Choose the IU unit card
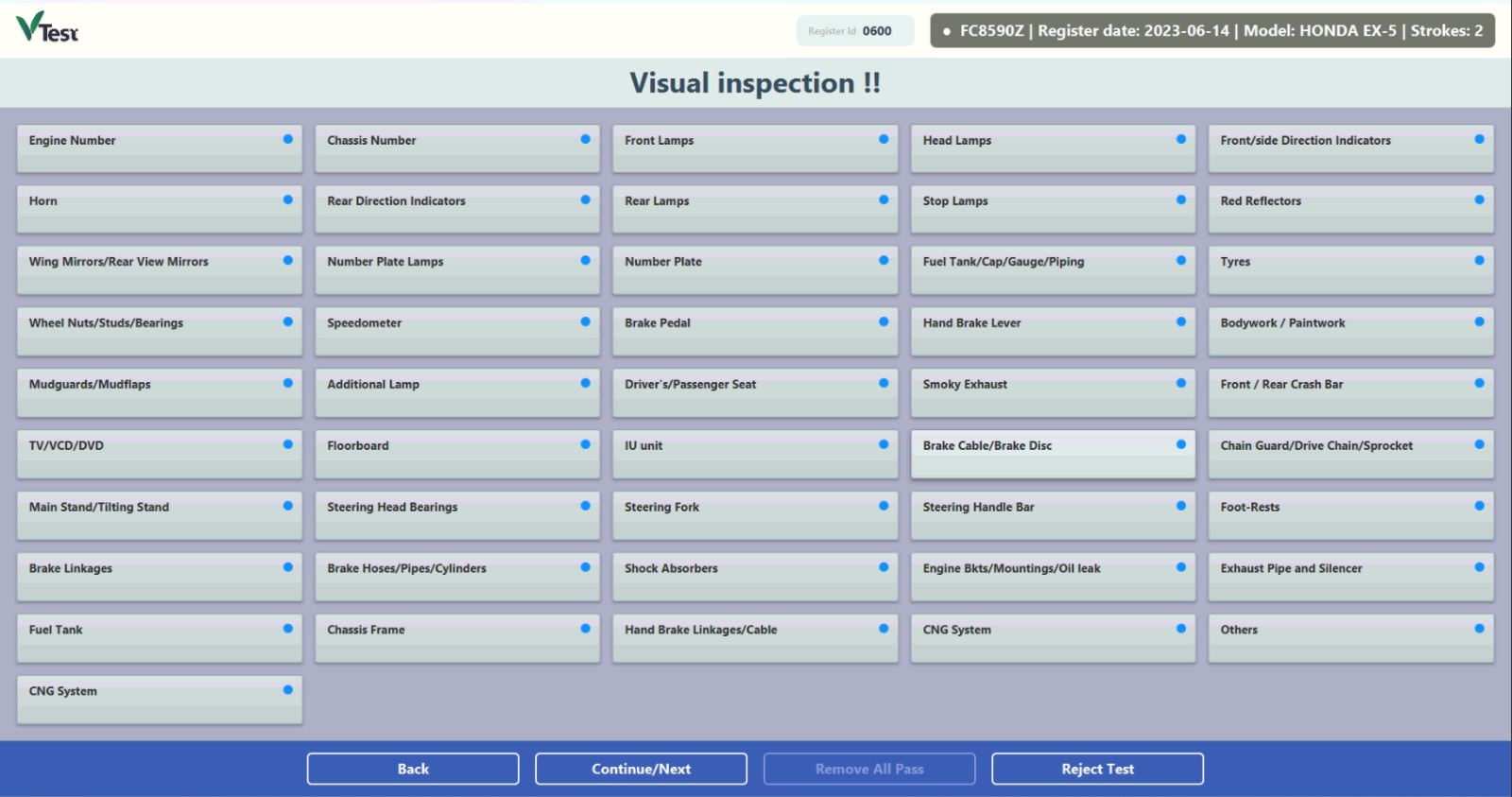The height and width of the screenshot is (797, 1512). coord(755,455)
